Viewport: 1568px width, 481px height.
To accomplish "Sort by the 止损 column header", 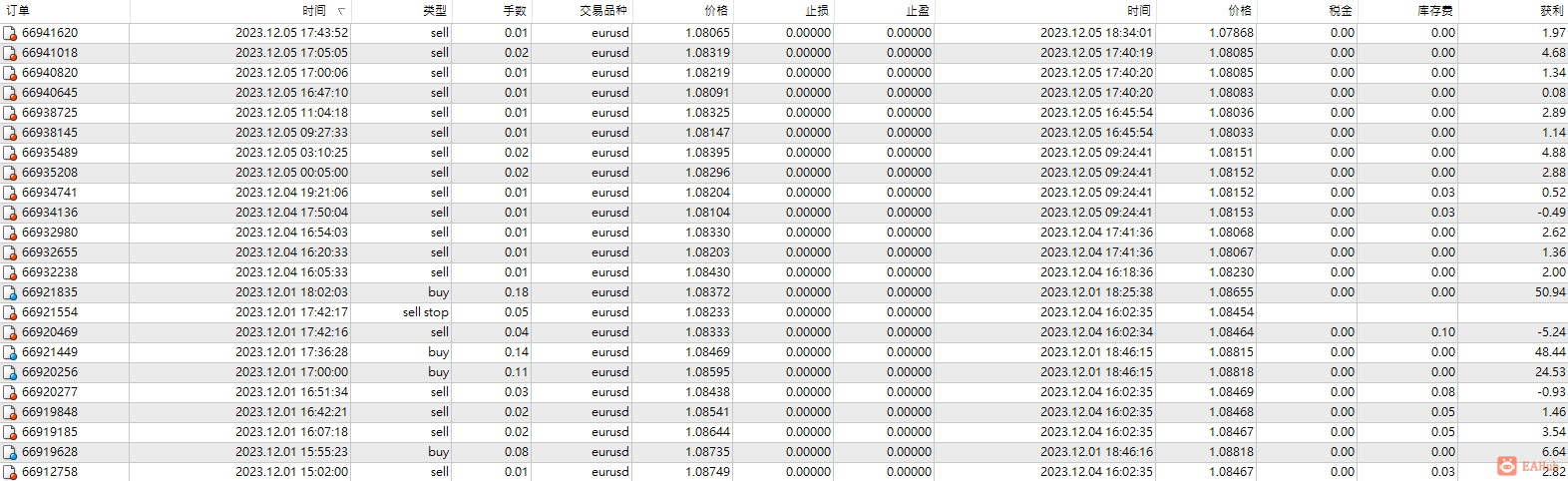I will pos(817,11).
